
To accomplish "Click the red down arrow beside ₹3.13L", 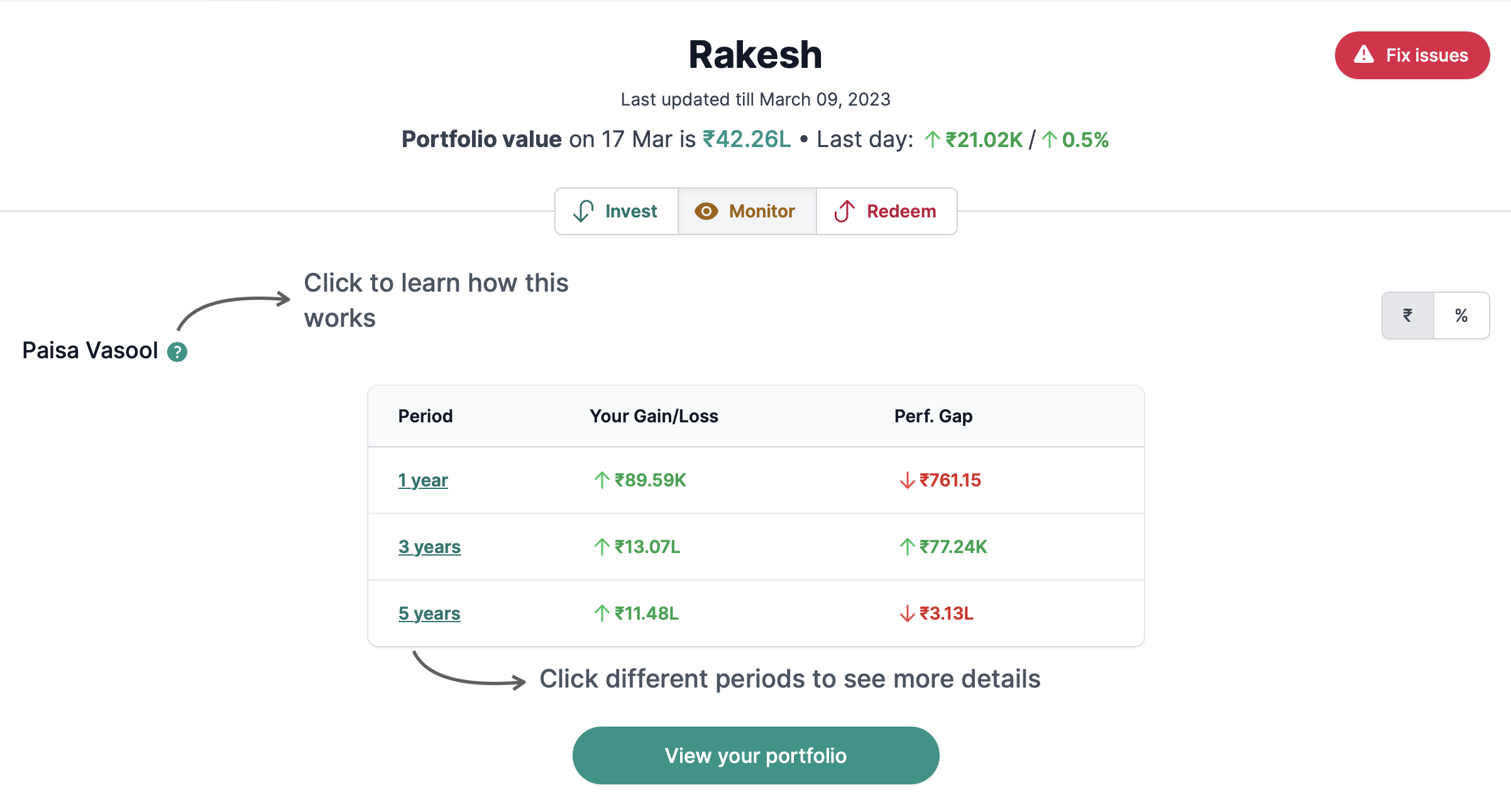I will pos(907,613).
